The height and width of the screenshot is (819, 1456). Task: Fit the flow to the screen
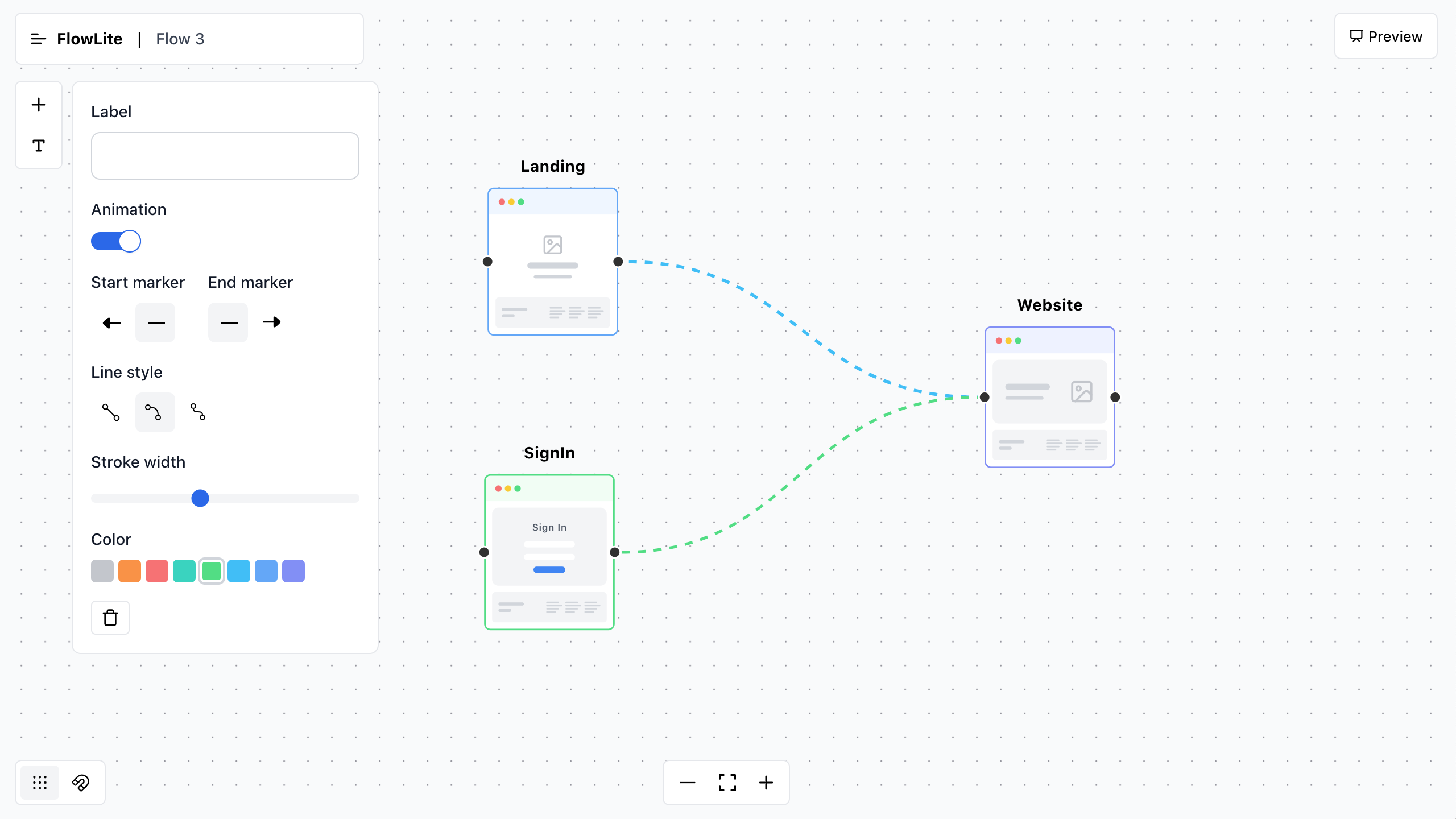726,783
